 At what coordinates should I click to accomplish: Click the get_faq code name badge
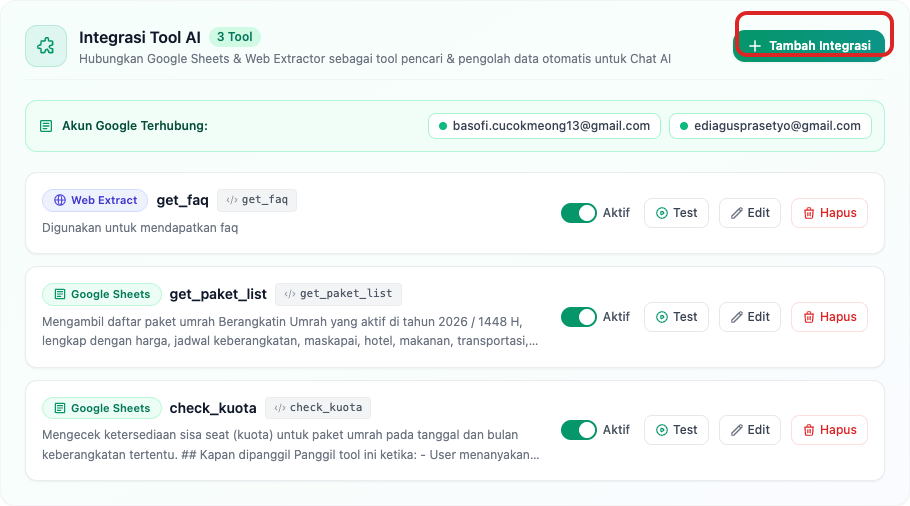(257, 200)
